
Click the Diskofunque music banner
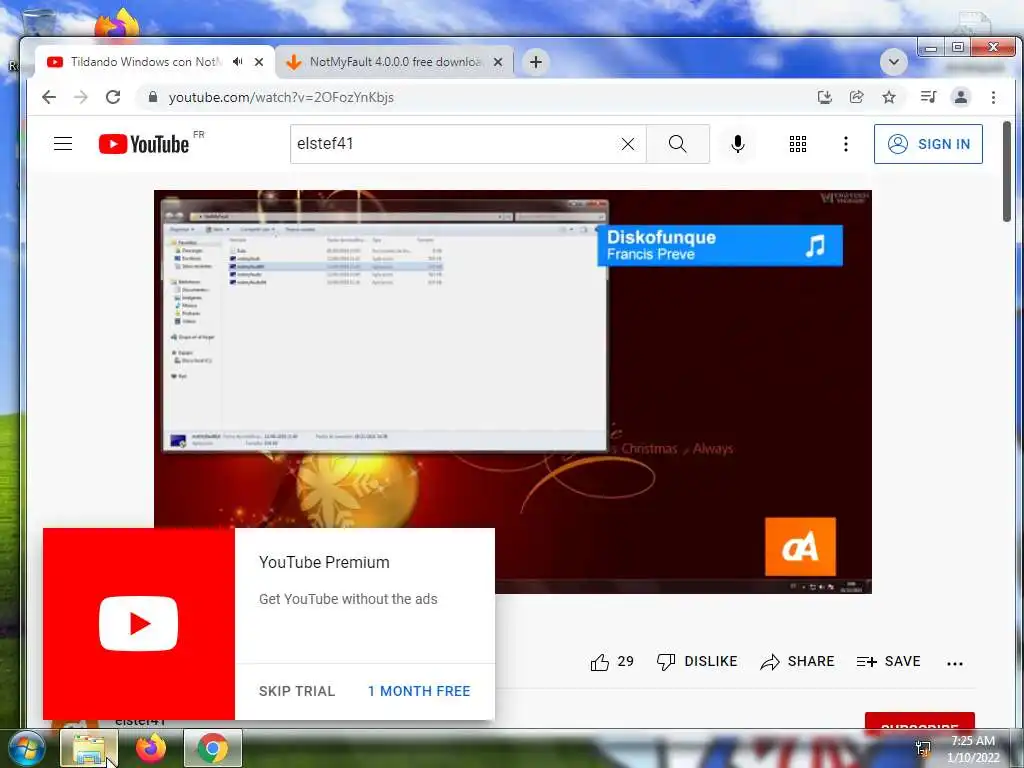[x=720, y=246]
